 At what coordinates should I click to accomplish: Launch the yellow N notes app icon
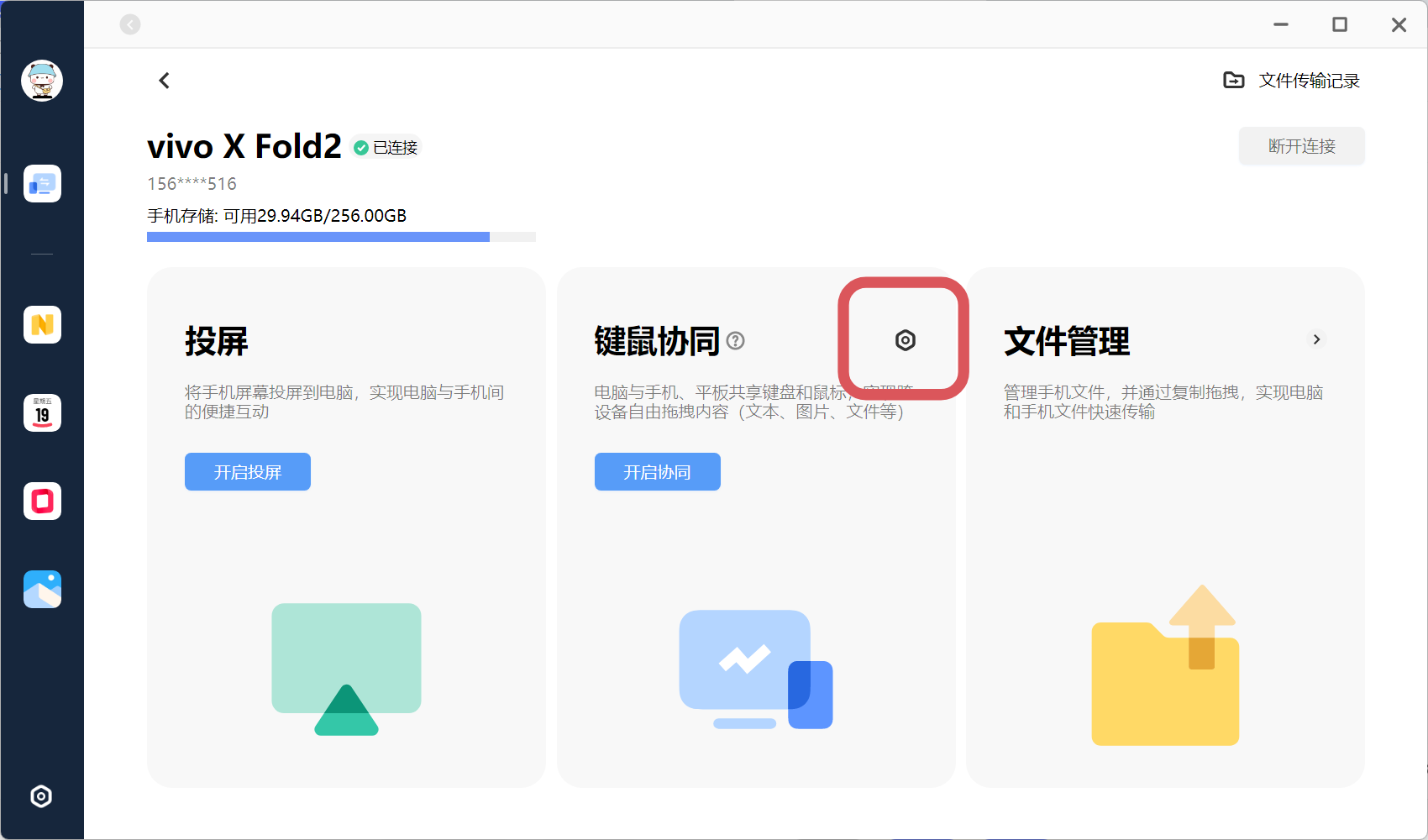(42, 324)
